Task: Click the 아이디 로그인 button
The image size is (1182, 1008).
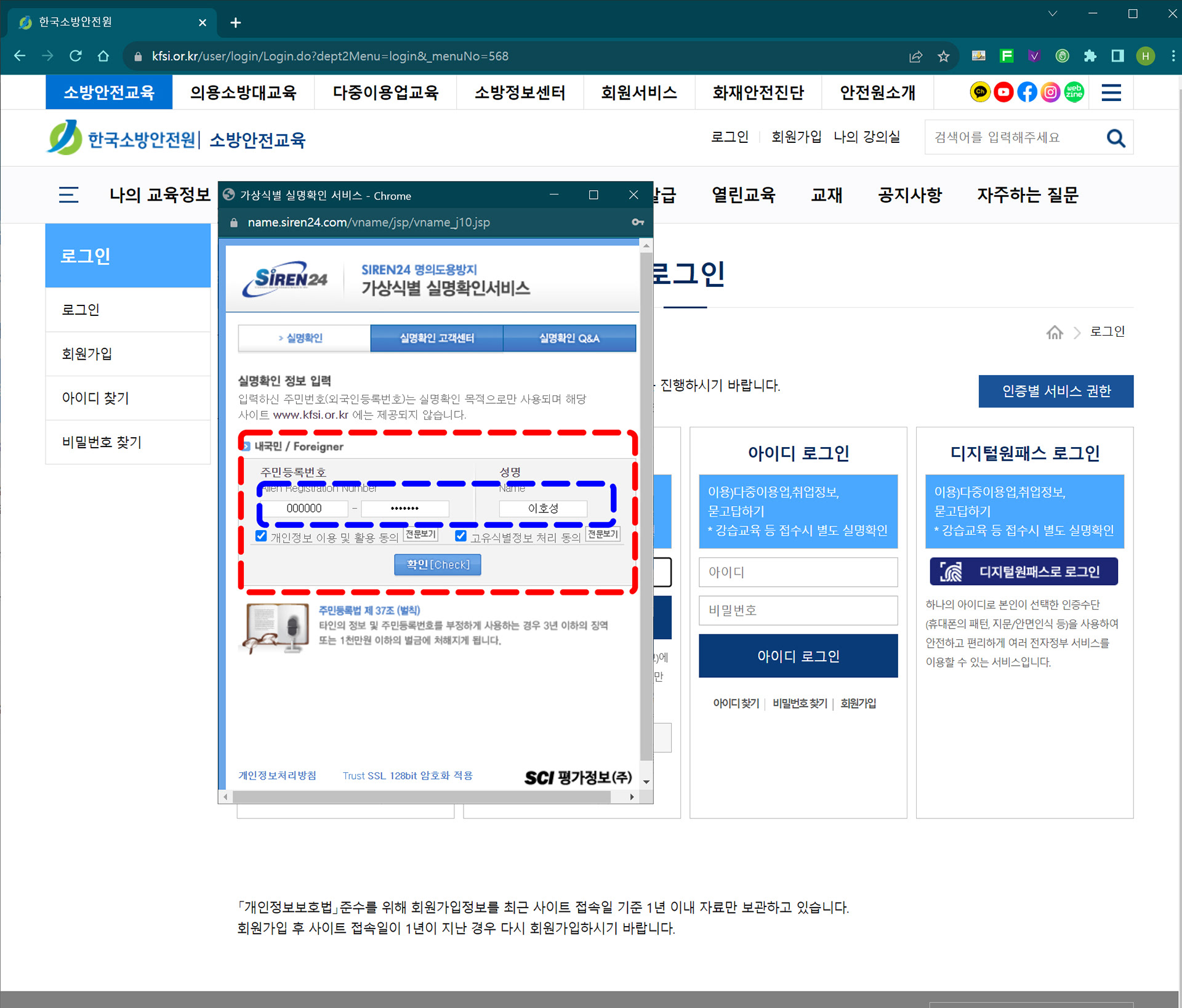Action: pos(798,656)
